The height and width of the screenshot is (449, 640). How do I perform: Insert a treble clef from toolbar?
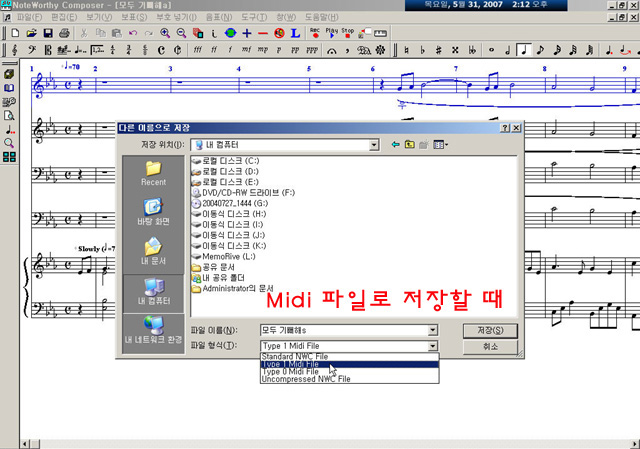(x=15, y=50)
